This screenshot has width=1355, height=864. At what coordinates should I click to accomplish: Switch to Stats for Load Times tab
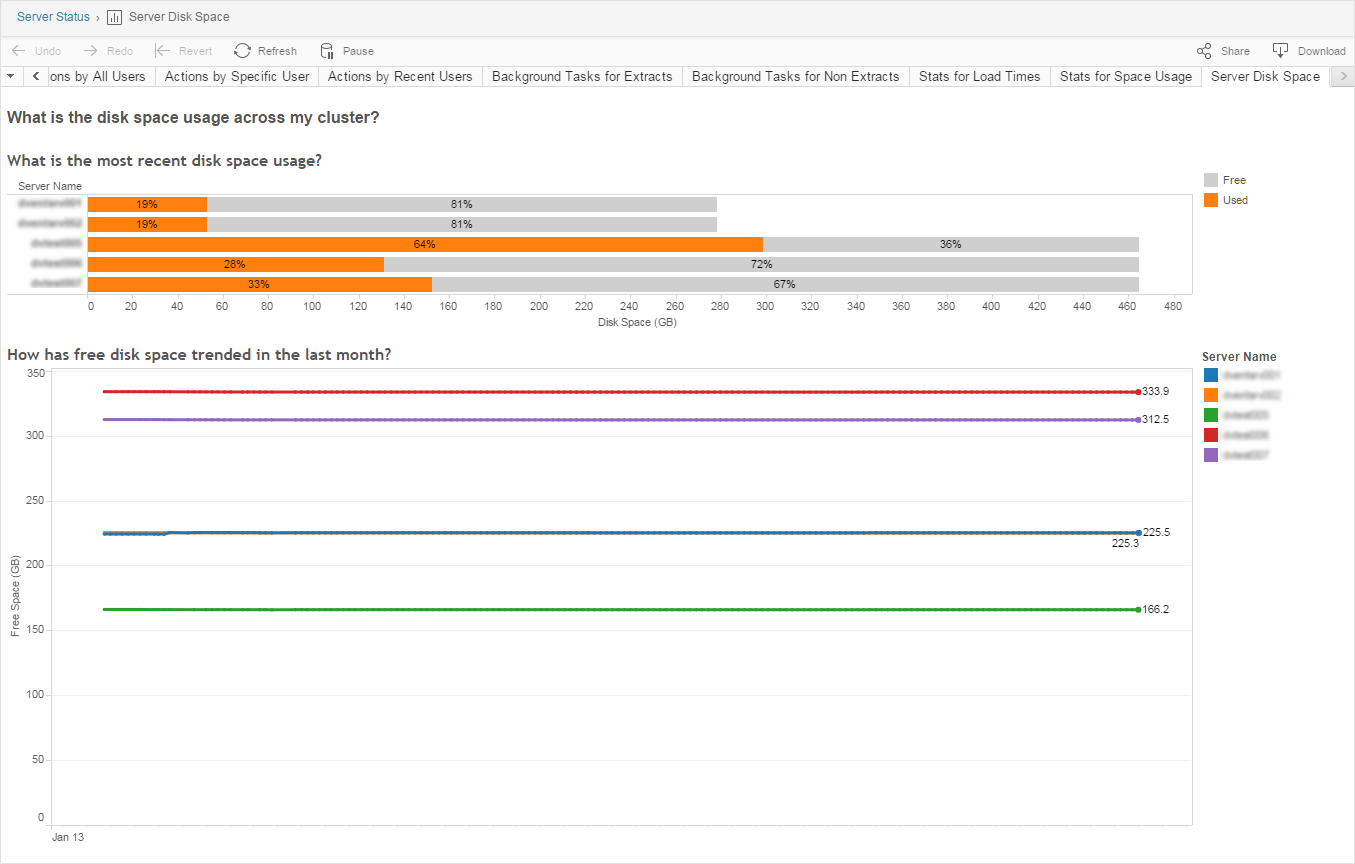tap(980, 76)
